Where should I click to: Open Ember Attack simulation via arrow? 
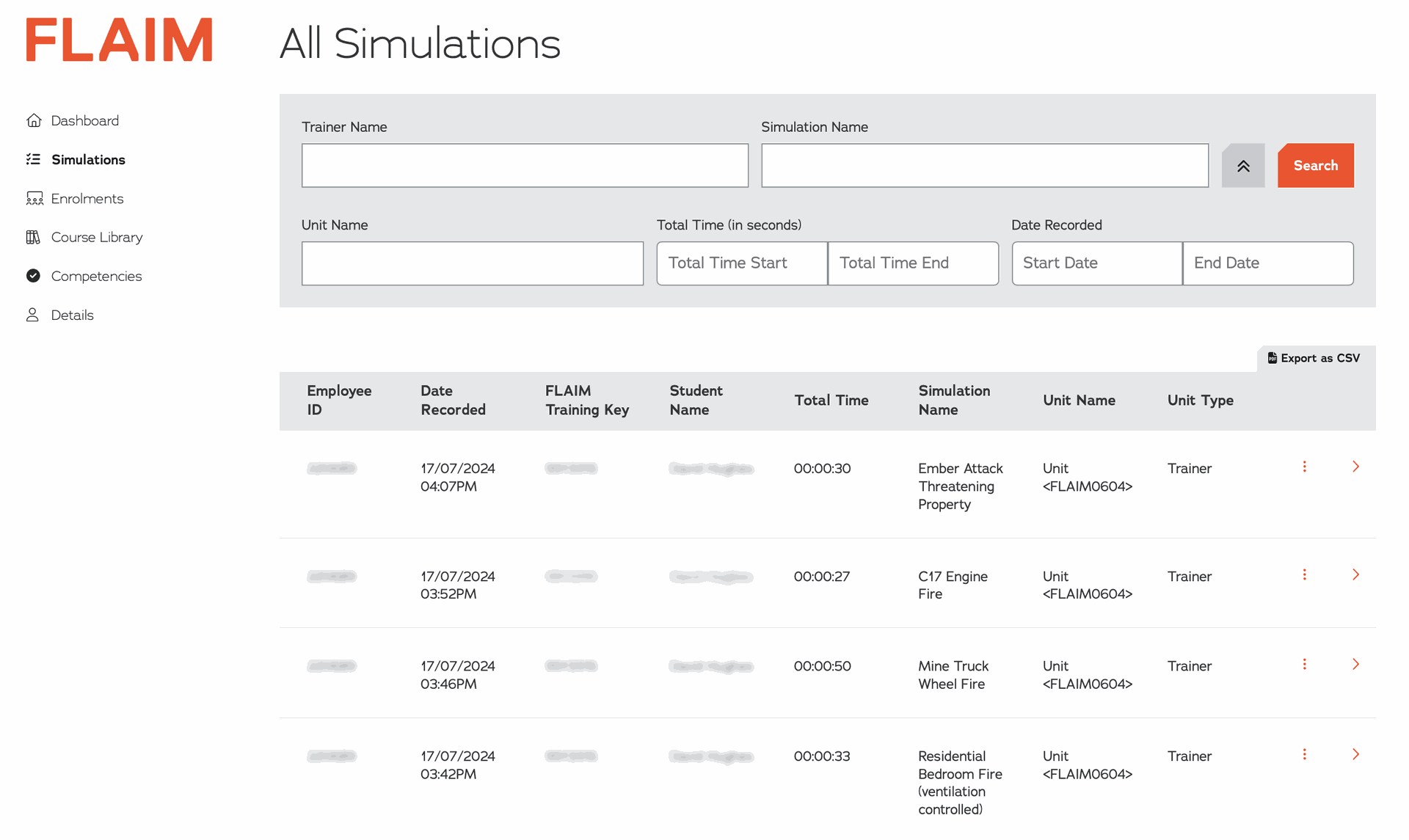[x=1356, y=467]
